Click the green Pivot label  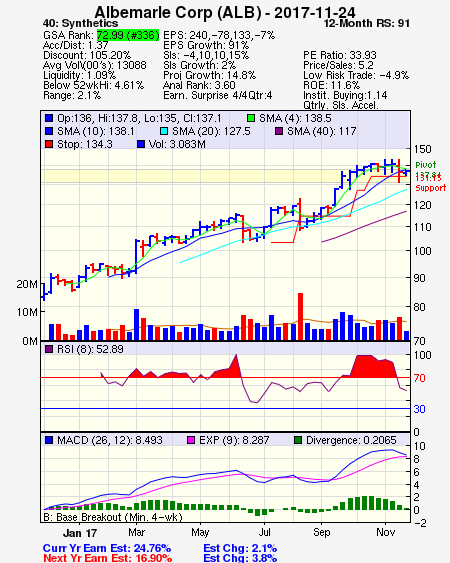coord(426,165)
